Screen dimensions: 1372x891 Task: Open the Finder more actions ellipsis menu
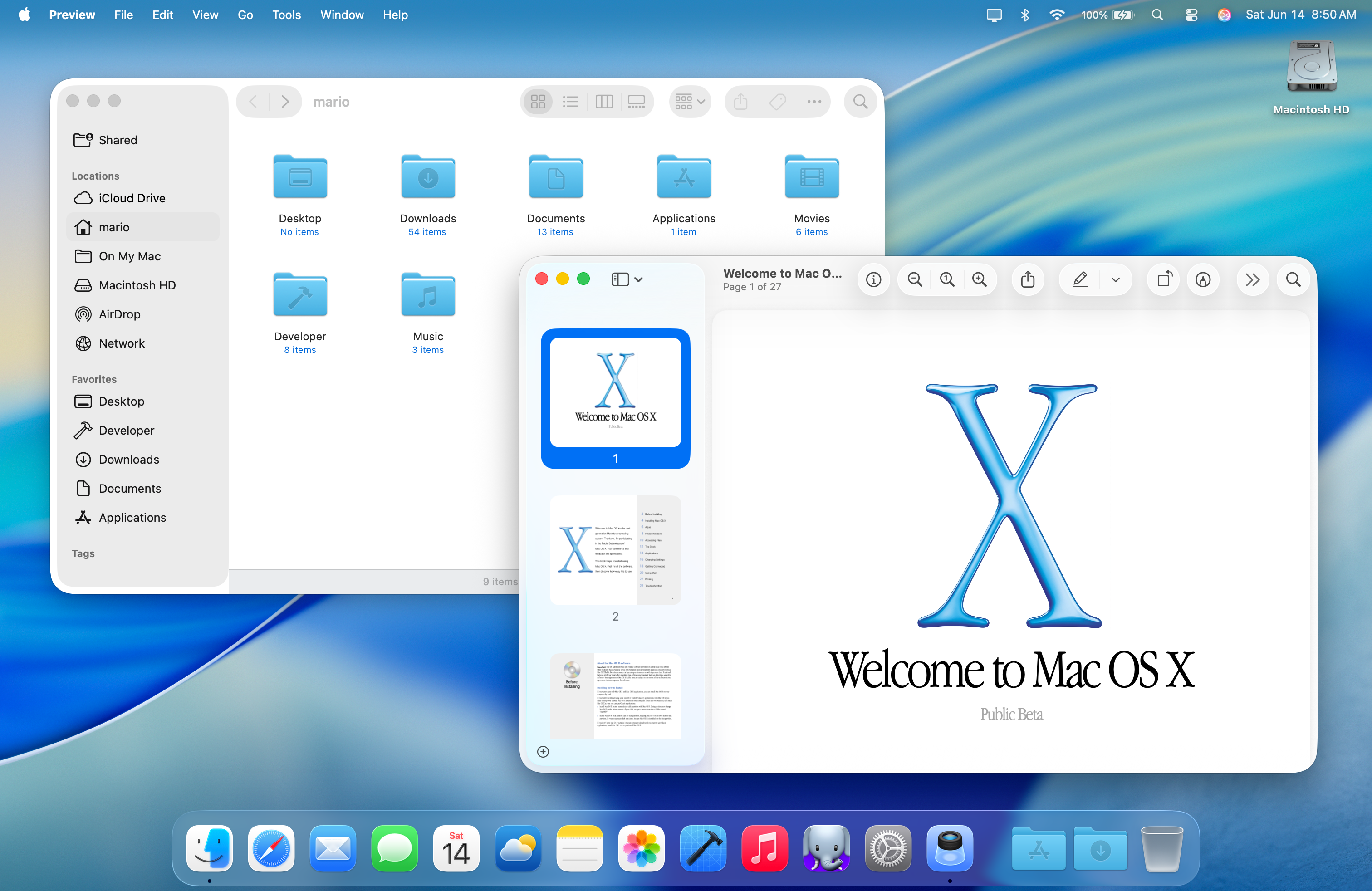[814, 102]
